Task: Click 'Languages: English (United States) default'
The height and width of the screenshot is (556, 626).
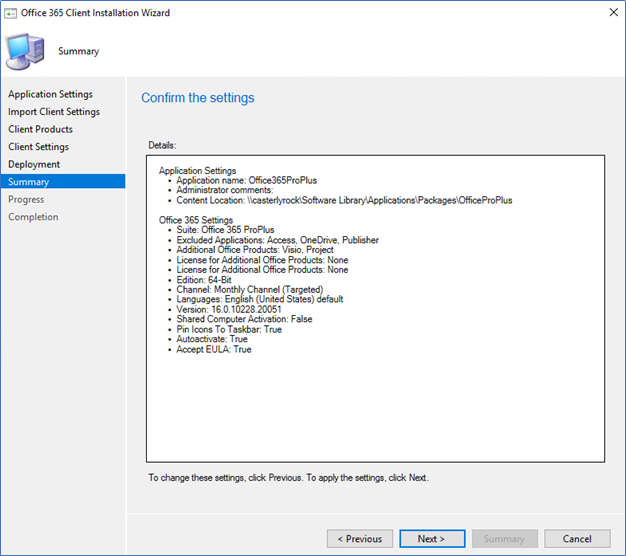Action: (x=260, y=299)
